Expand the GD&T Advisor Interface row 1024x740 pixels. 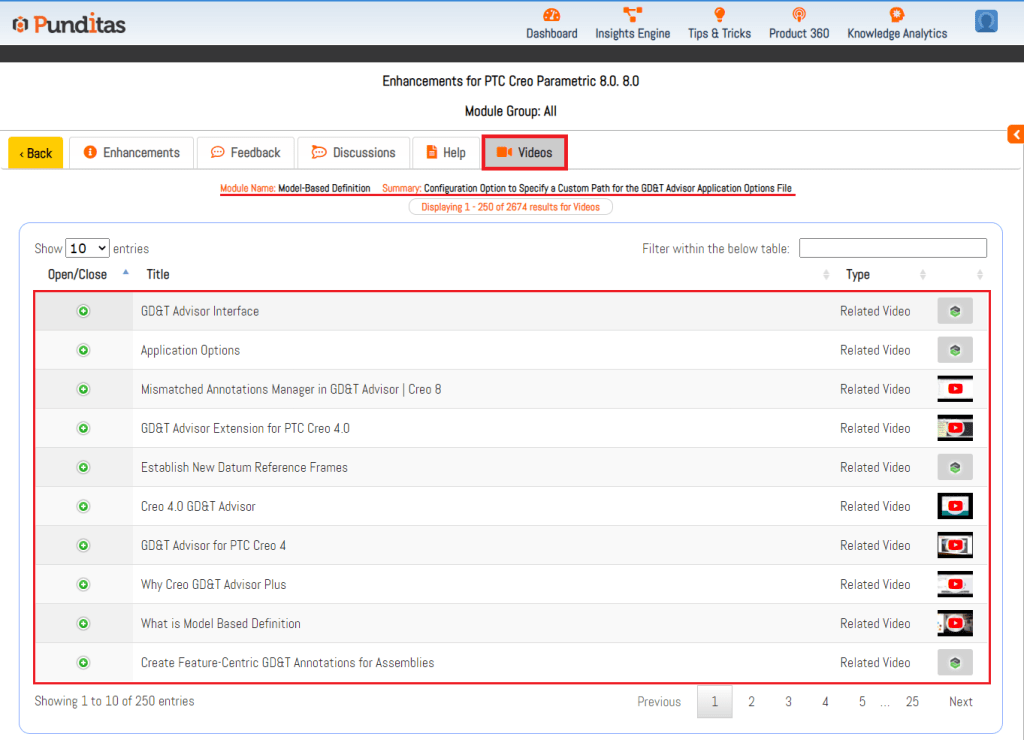[84, 311]
